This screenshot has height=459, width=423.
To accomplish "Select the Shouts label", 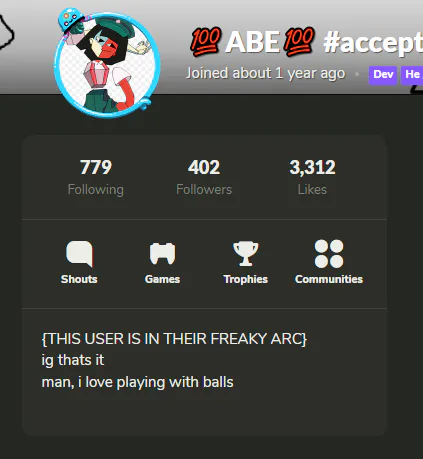I will pyautogui.click(x=79, y=279).
